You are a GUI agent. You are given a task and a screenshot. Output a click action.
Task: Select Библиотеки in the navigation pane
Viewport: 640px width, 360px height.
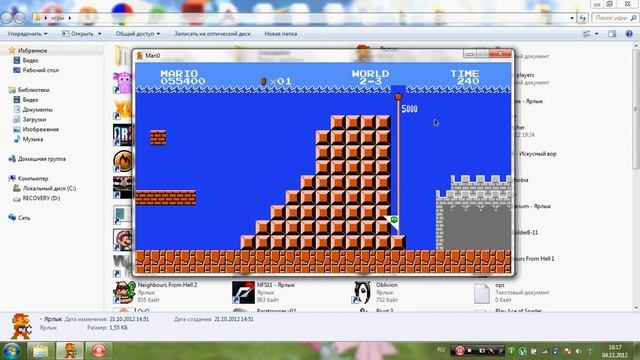click(x=33, y=90)
